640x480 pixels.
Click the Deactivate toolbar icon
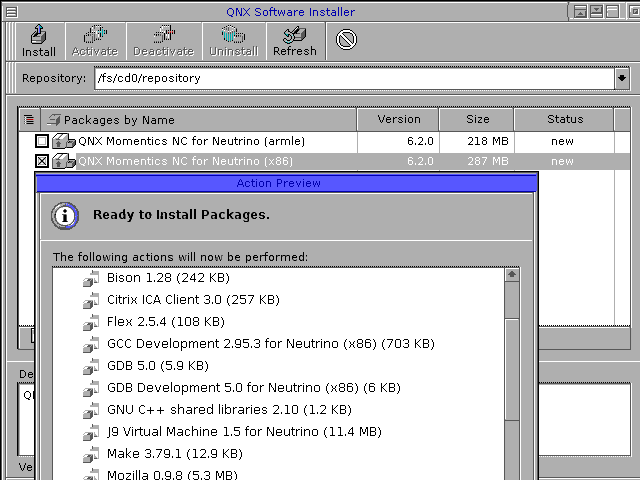click(163, 40)
